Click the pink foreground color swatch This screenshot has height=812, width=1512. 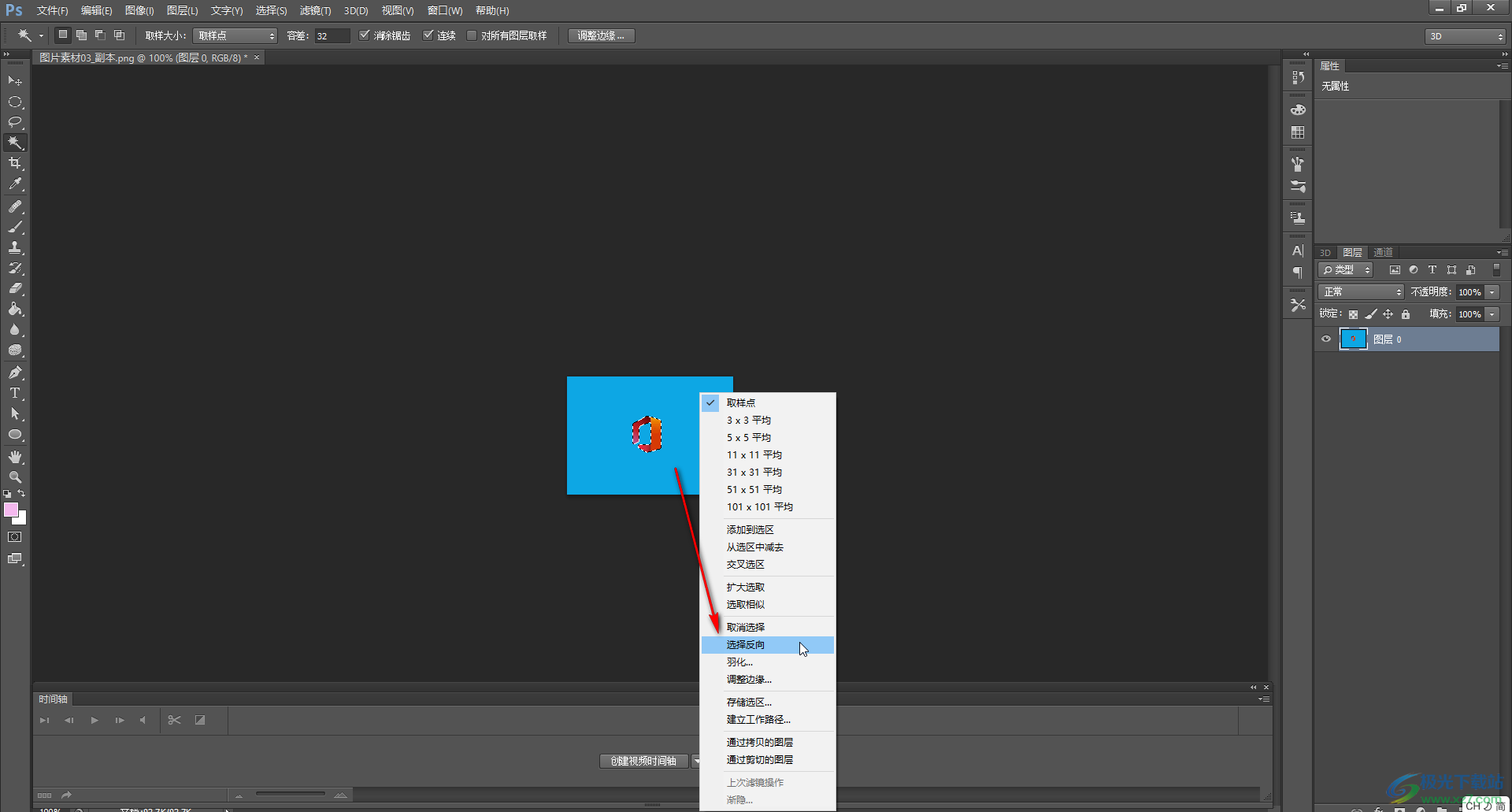coord(10,510)
